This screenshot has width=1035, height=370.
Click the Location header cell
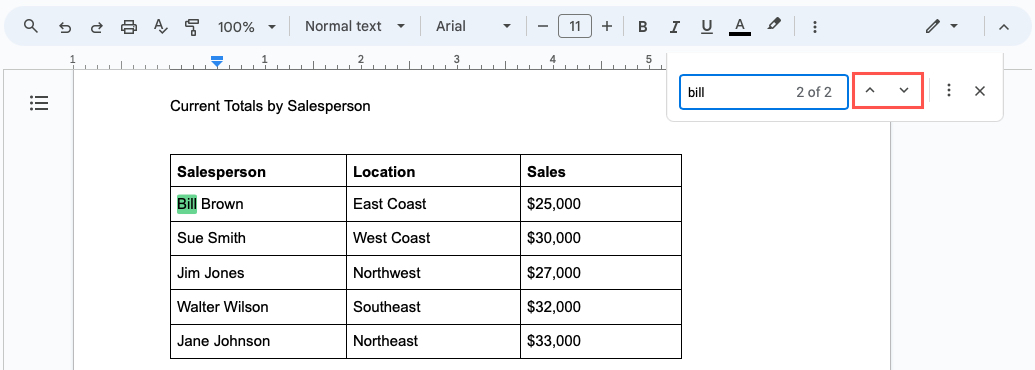click(x=433, y=171)
